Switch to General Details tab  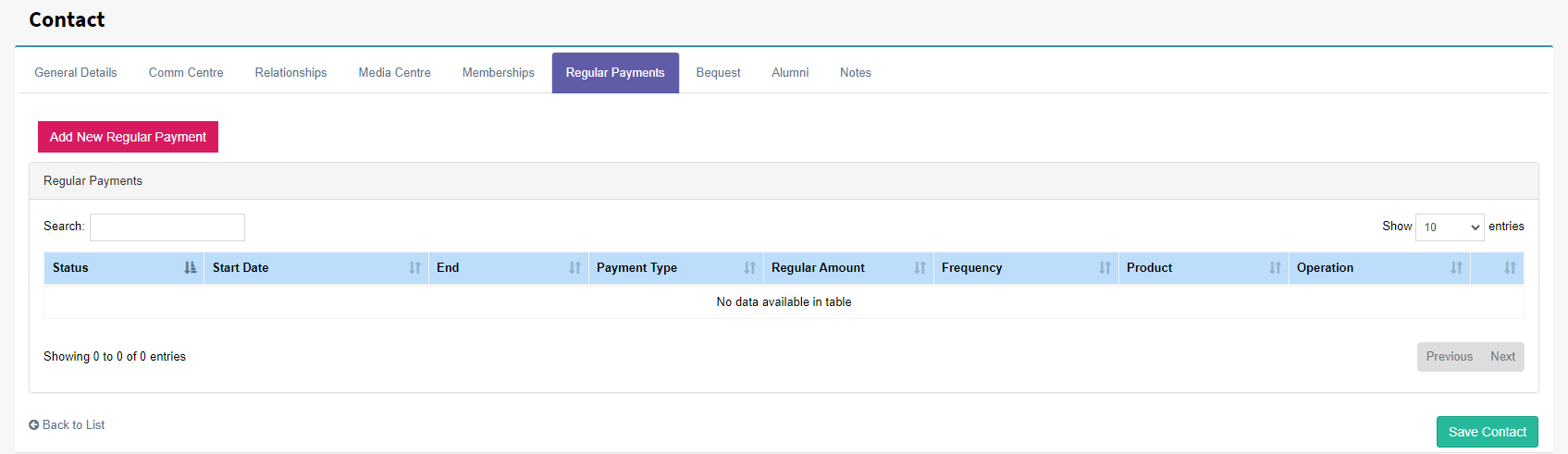[76, 73]
